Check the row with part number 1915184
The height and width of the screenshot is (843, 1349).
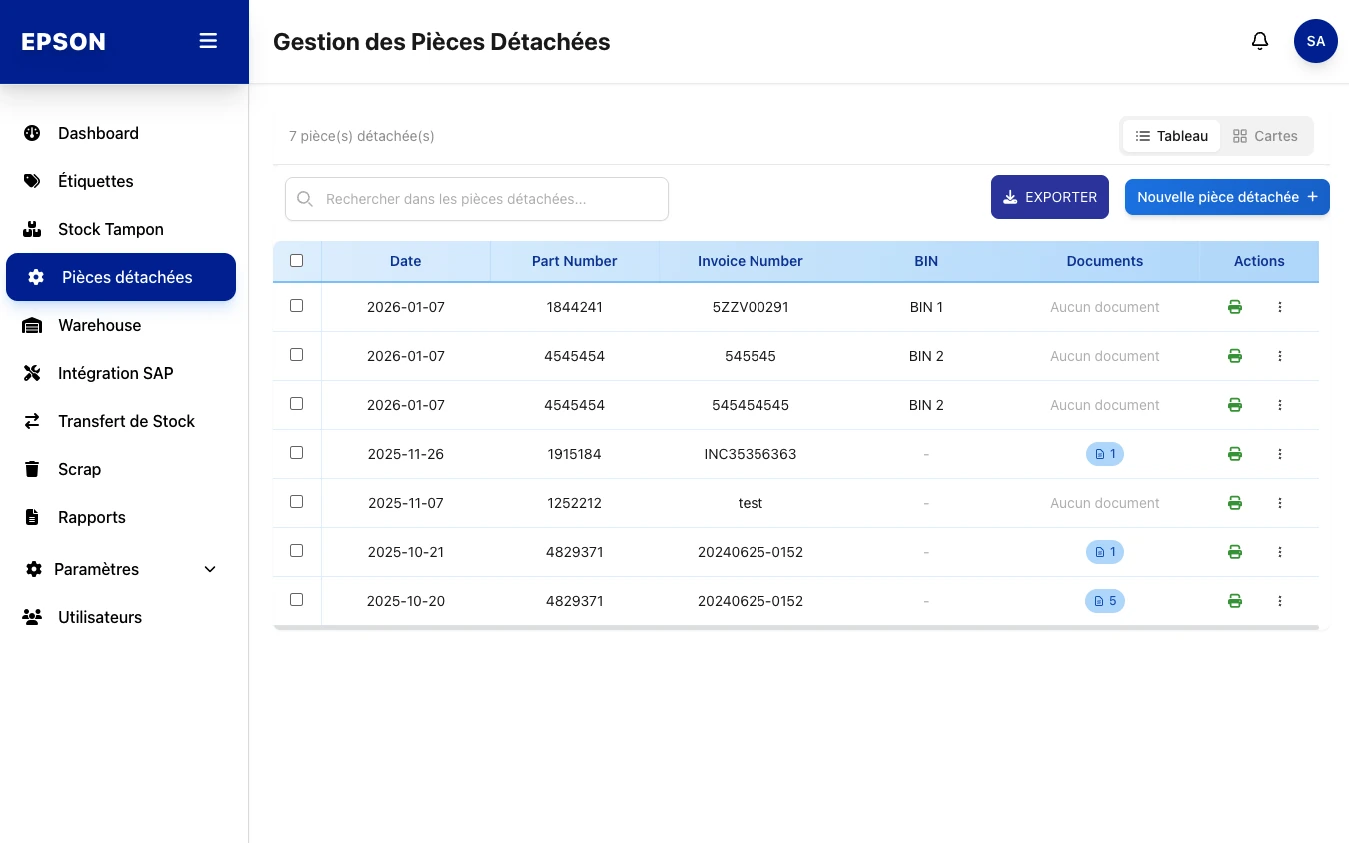(296, 453)
